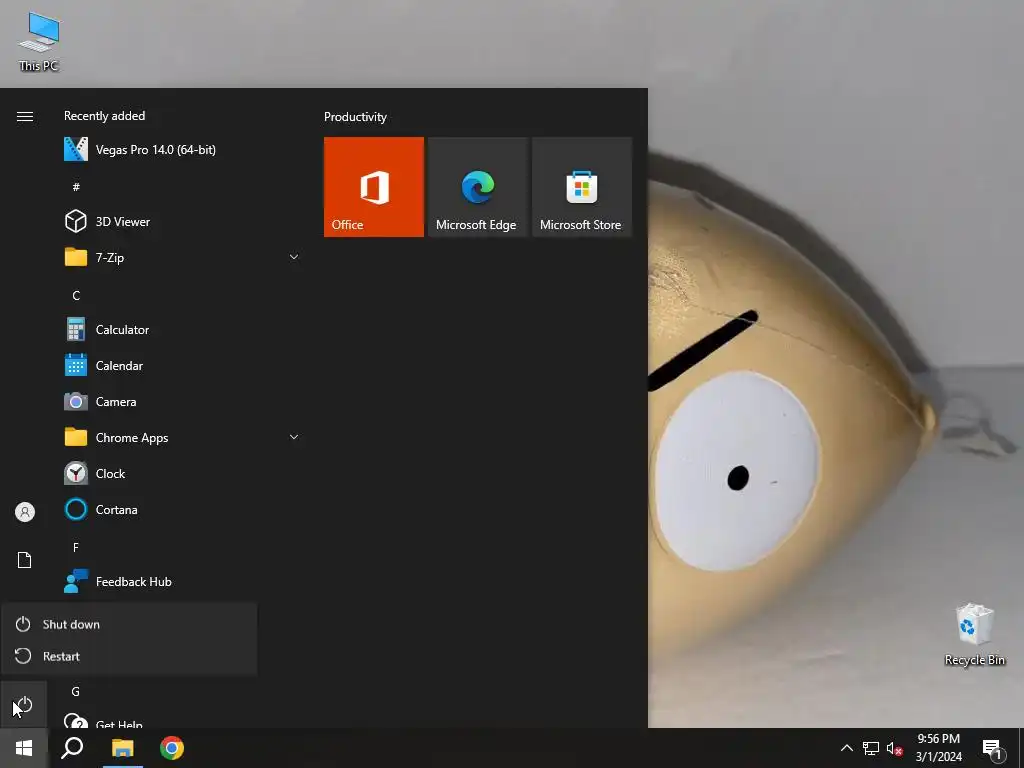Open Calculator app
Viewport: 1024px width, 768px height.
point(182,330)
